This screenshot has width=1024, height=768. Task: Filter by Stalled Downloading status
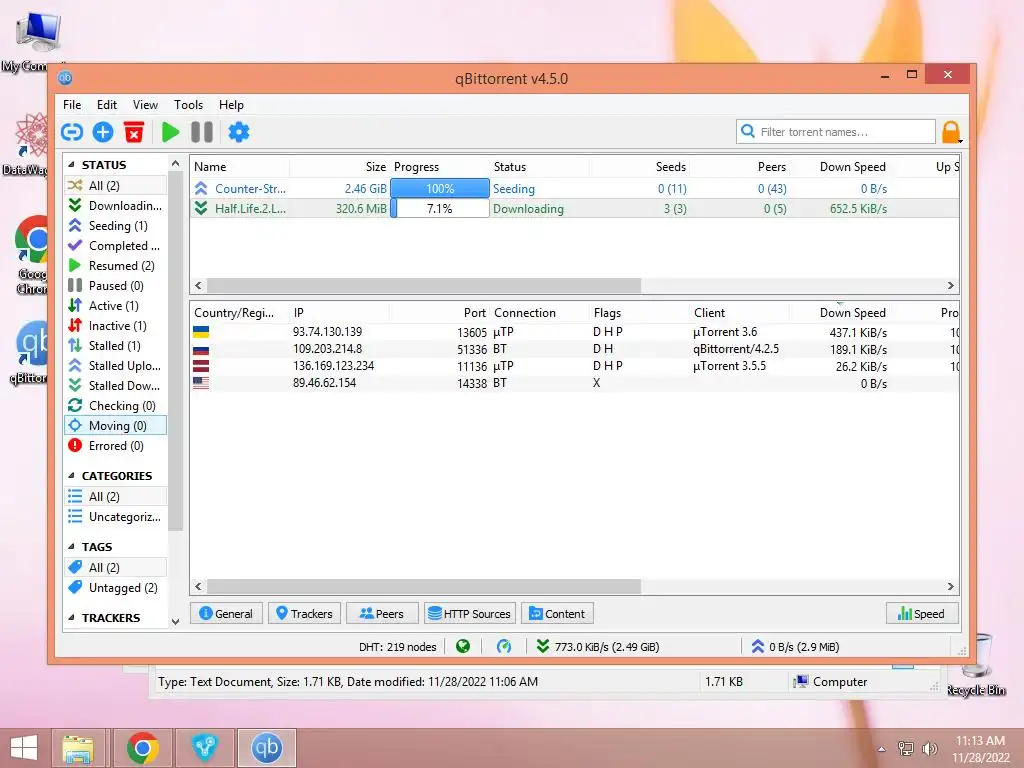(x=116, y=385)
